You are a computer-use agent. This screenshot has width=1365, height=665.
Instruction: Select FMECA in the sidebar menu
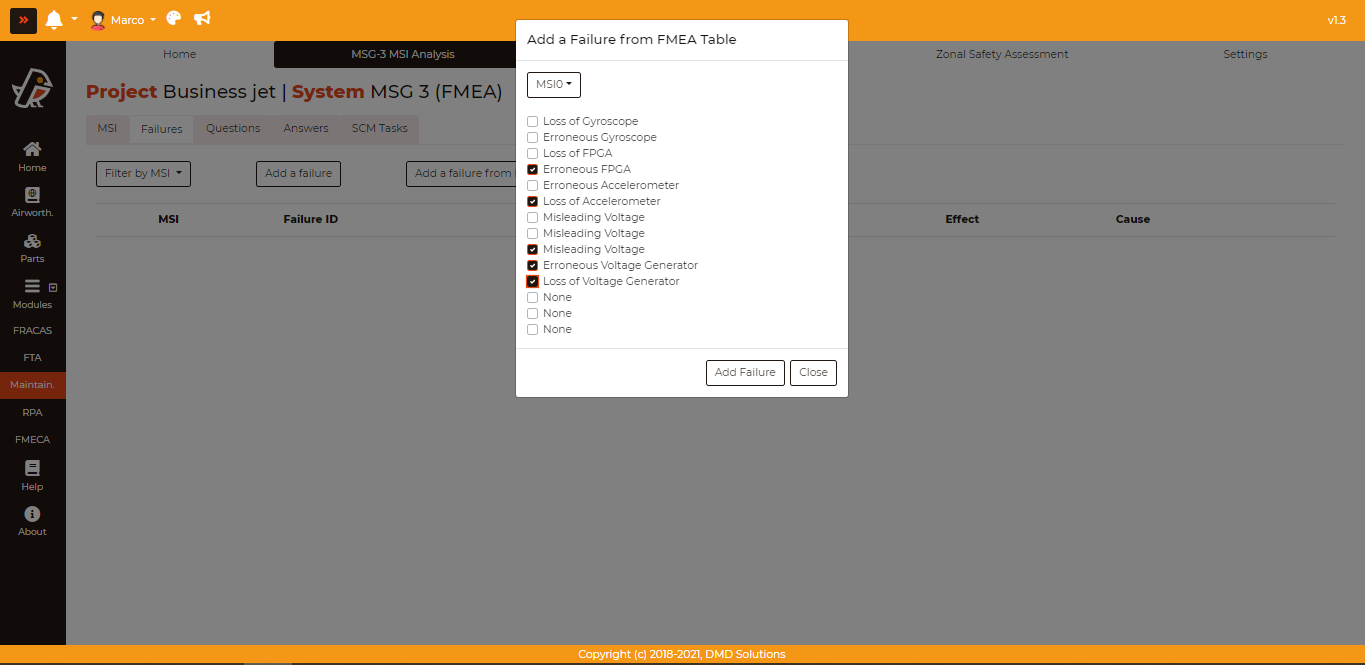click(x=32, y=439)
